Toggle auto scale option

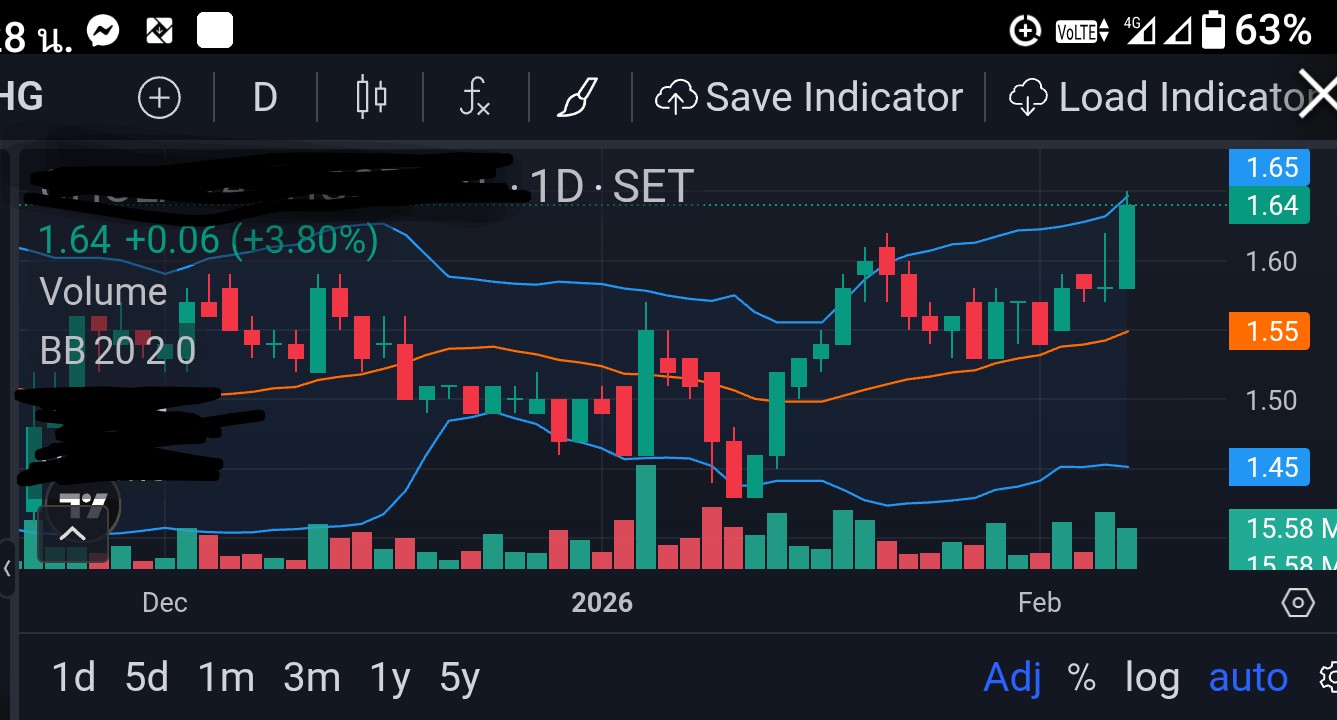click(1248, 678)
